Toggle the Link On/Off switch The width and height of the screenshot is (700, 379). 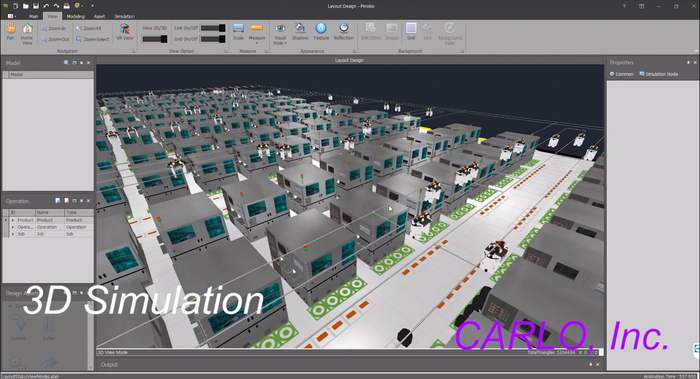tap(212, 28)
